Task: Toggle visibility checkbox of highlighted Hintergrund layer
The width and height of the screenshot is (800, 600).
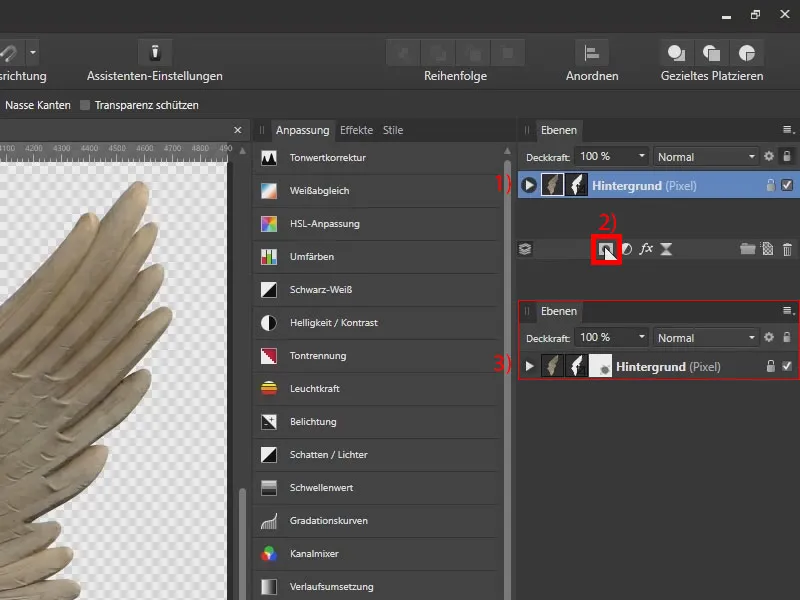Action: (x=787, y=185)
